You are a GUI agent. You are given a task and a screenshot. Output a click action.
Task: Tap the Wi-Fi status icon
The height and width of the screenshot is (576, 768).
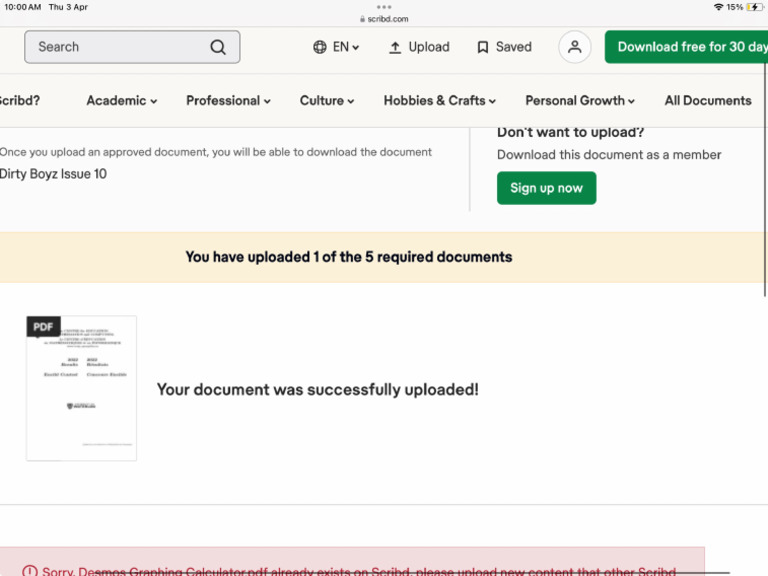719,7
